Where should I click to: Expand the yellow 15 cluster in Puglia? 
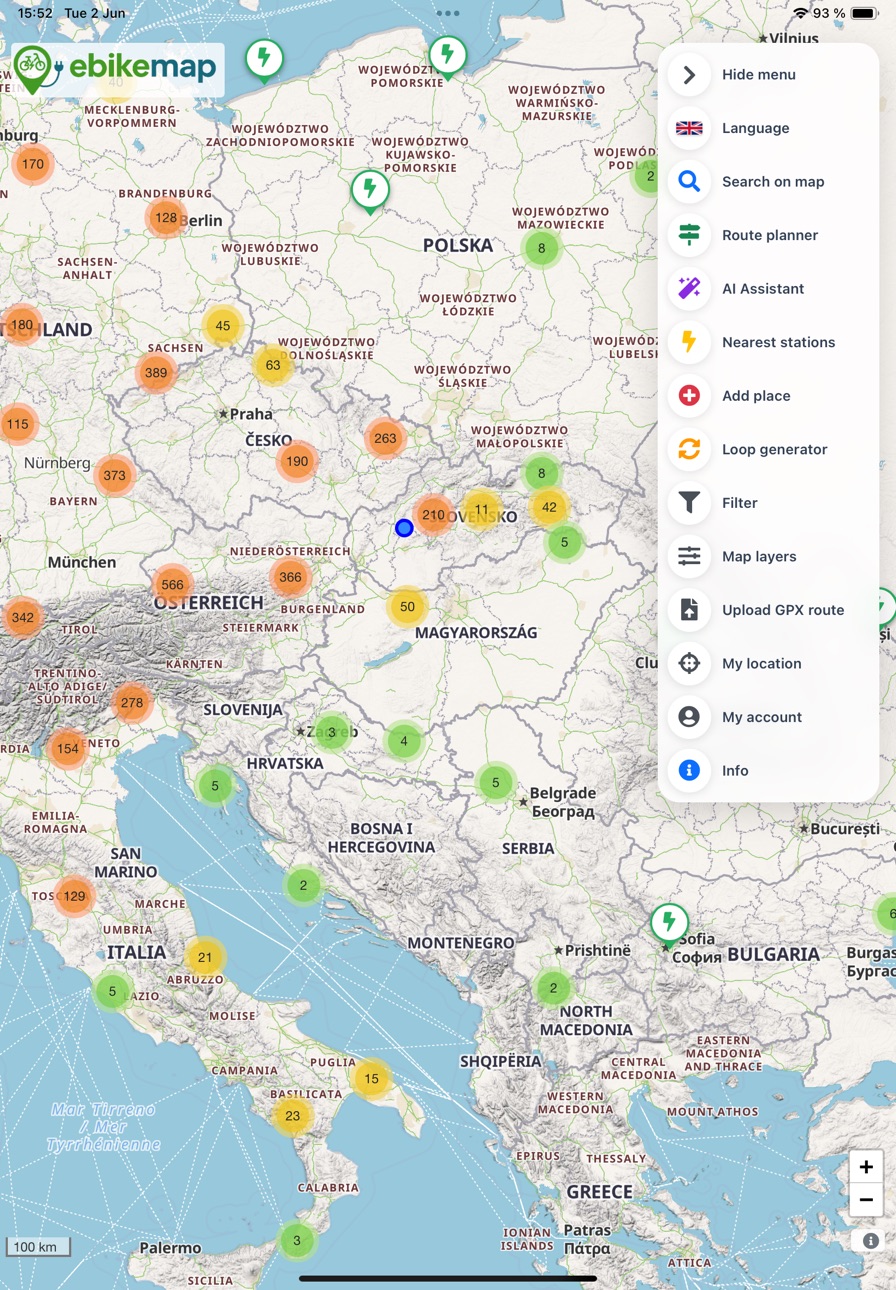372,1078
